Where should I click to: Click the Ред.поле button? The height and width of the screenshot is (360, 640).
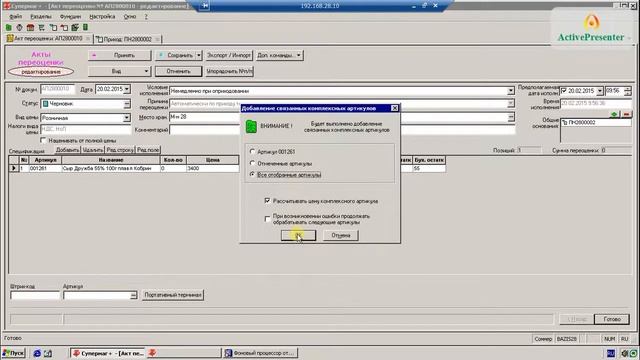tap(148, 150)
